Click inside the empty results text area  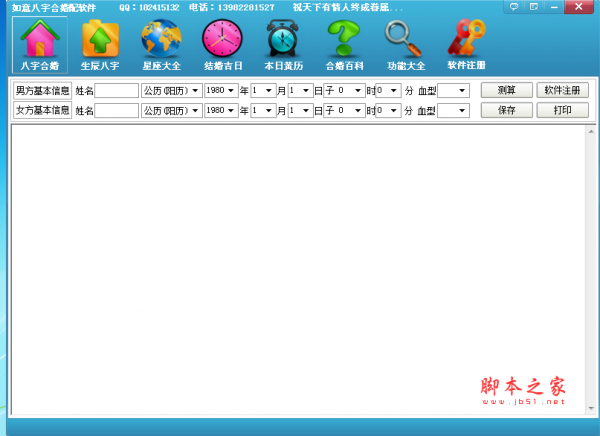298,270
